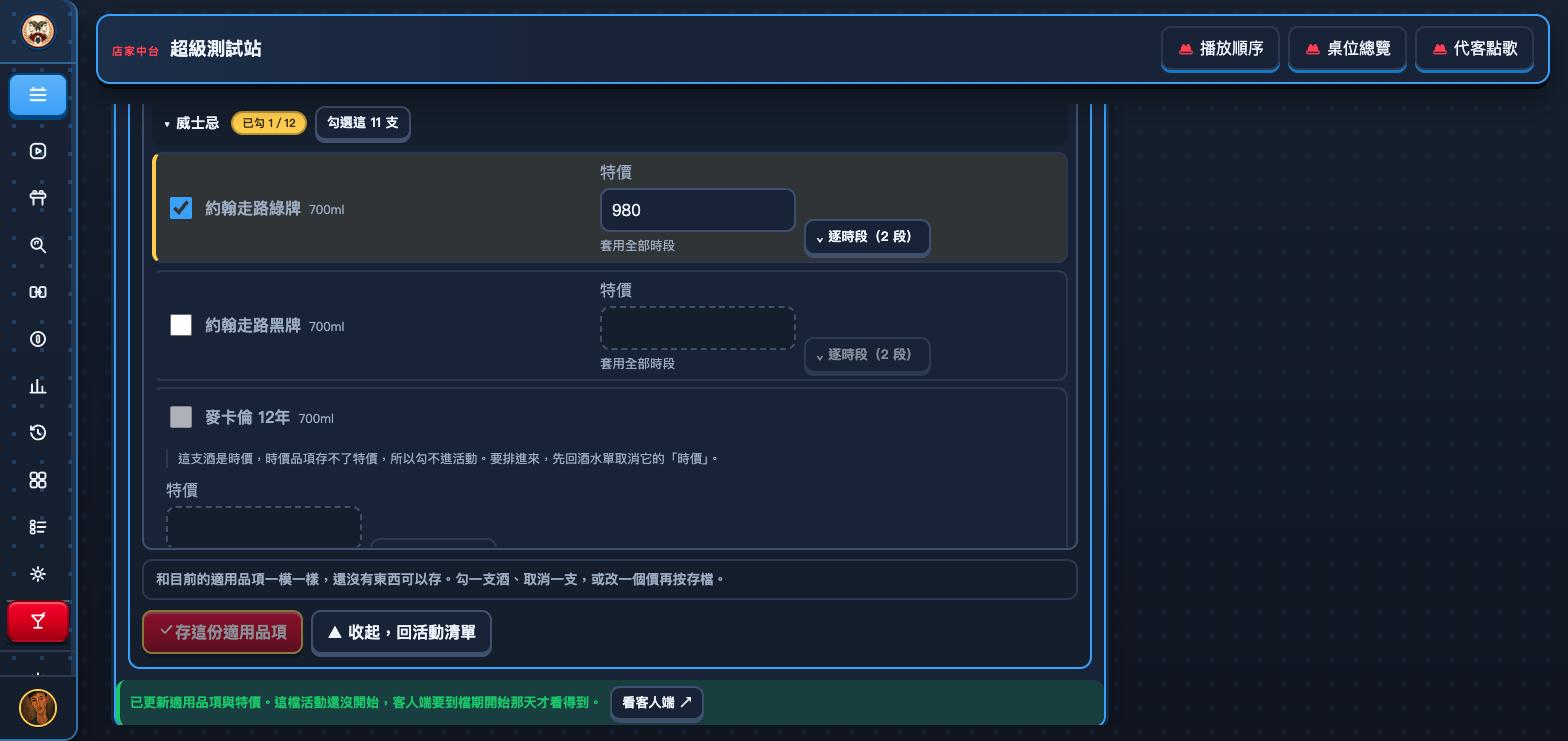The width and height of the screenshot is (1568, 741).
Task: Open 看客人端 link
Action: tap(657, 703)
